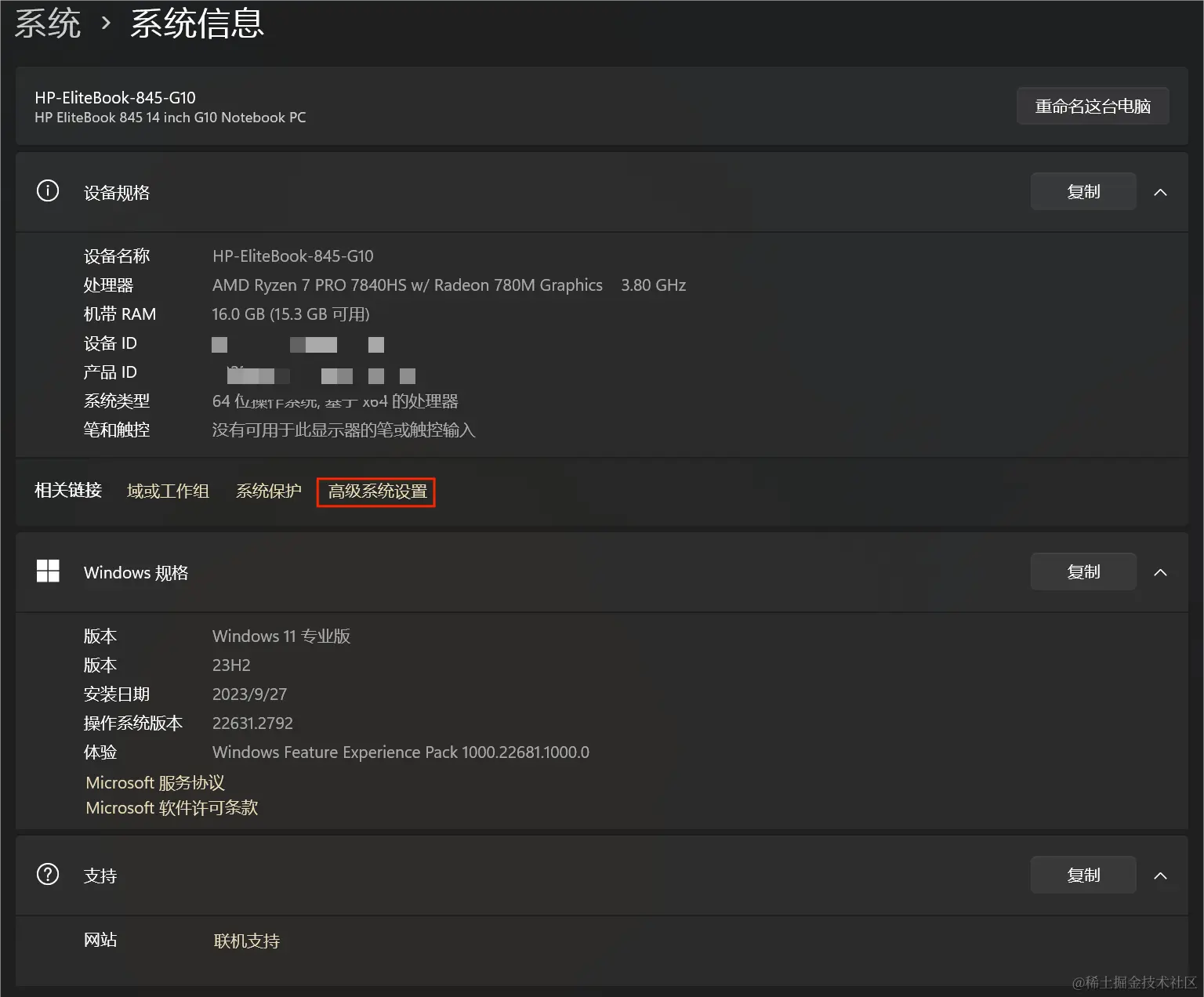The height and width of the screenshot is (997, 1204).
Task: Collapse the 设备规格 section chevron
Action: point(1160,192)
